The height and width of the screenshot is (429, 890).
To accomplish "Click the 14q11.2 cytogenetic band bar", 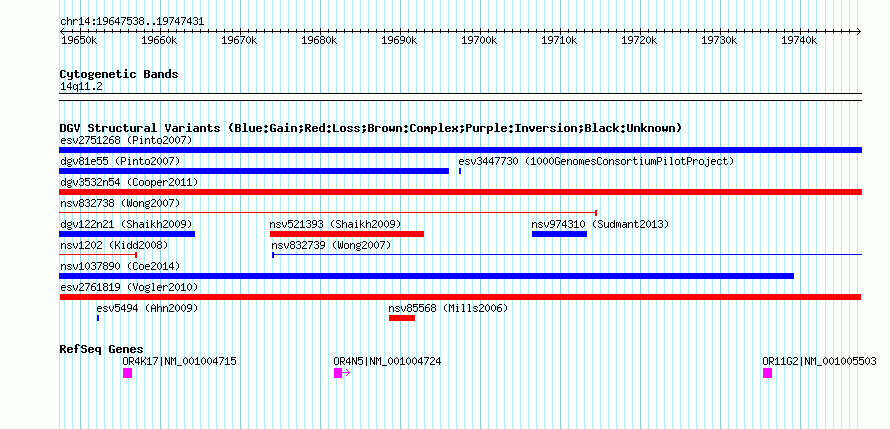I will point(460,97).
